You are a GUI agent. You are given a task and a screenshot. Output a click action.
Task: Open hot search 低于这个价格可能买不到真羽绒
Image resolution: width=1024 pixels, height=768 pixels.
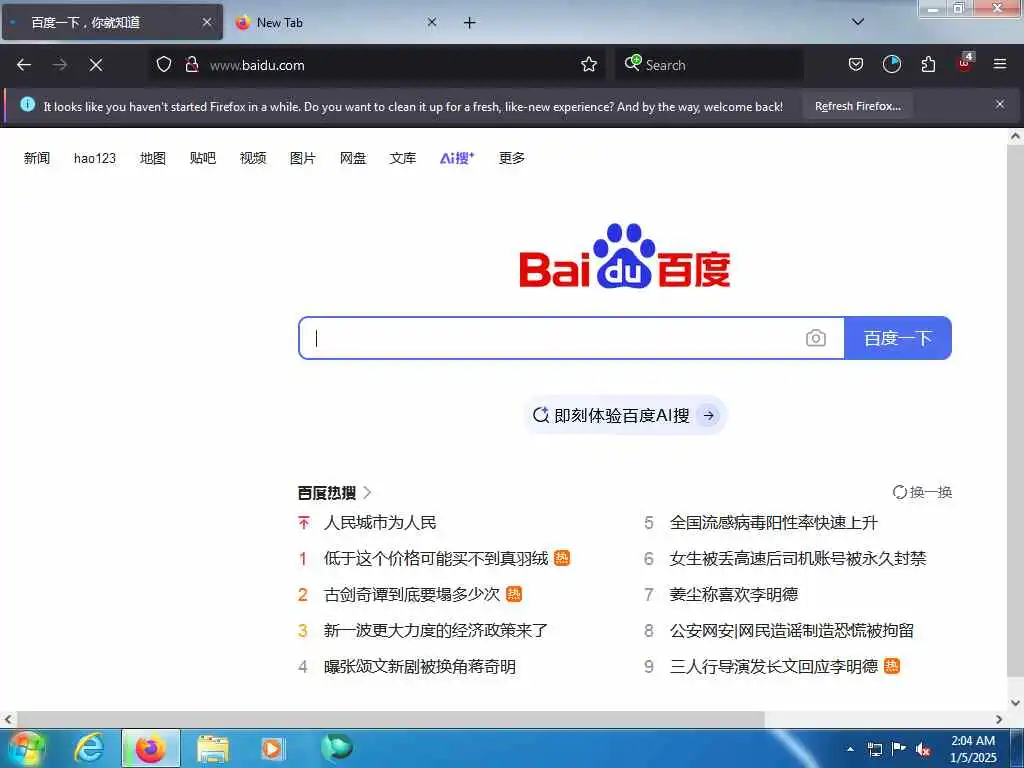[x=436, y=558]
